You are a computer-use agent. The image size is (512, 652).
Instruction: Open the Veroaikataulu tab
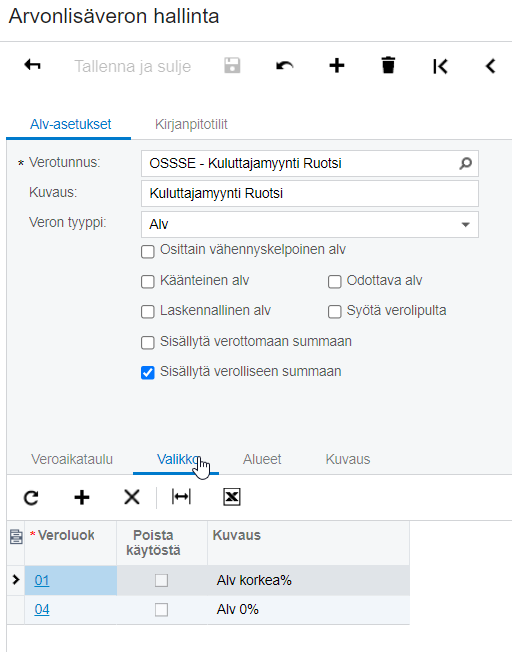tap(72, 459)
